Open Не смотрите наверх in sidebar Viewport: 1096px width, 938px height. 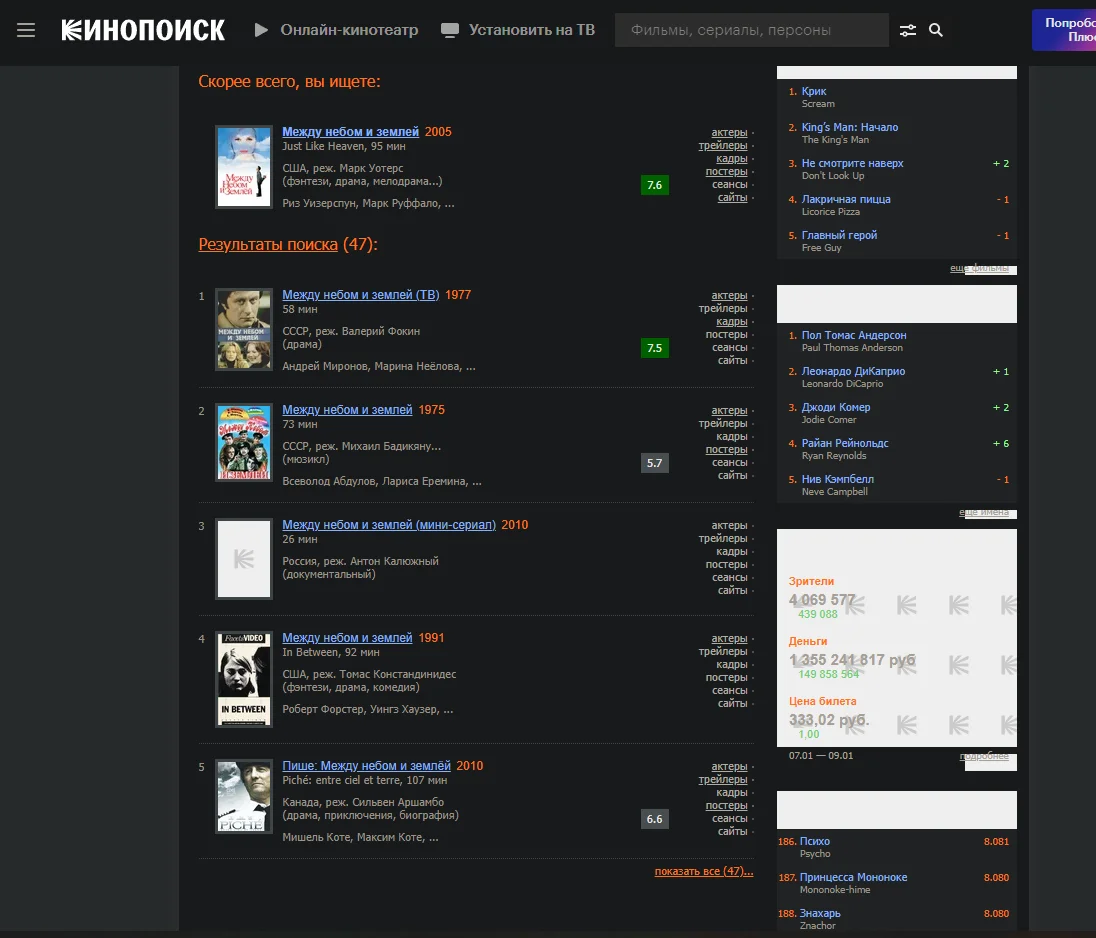click(x=852, y=163)
